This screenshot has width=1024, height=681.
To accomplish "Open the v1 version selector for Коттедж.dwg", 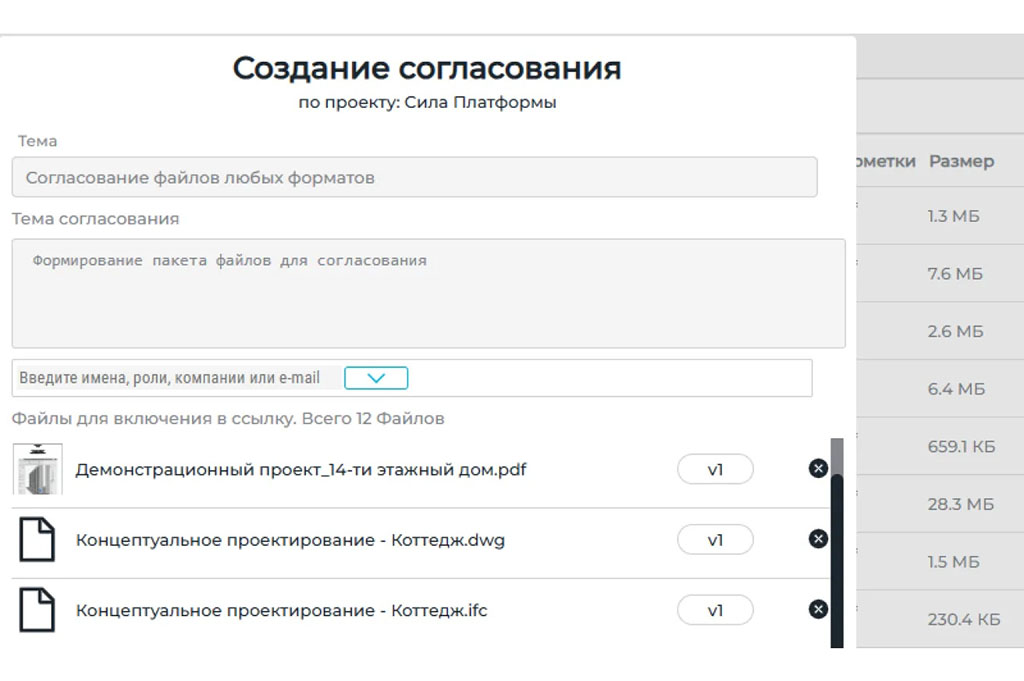I will pos(715,540).
